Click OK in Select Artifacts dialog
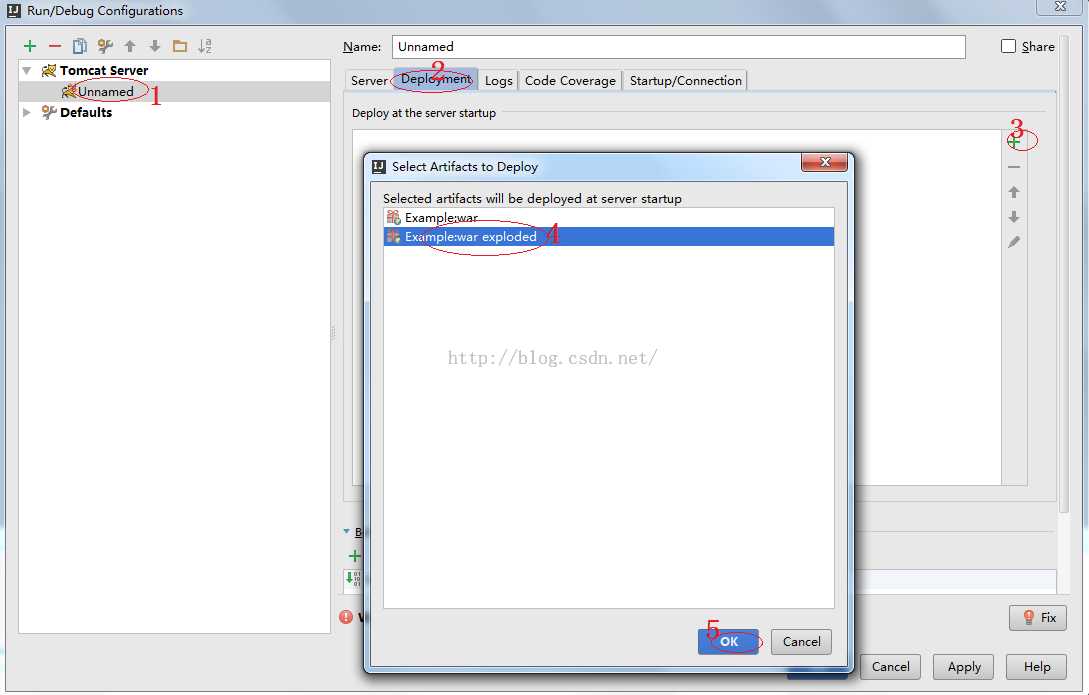 729,642
